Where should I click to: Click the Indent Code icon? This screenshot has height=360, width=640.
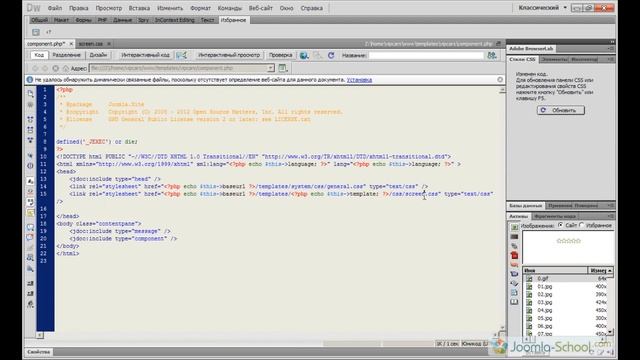(31, 283)
